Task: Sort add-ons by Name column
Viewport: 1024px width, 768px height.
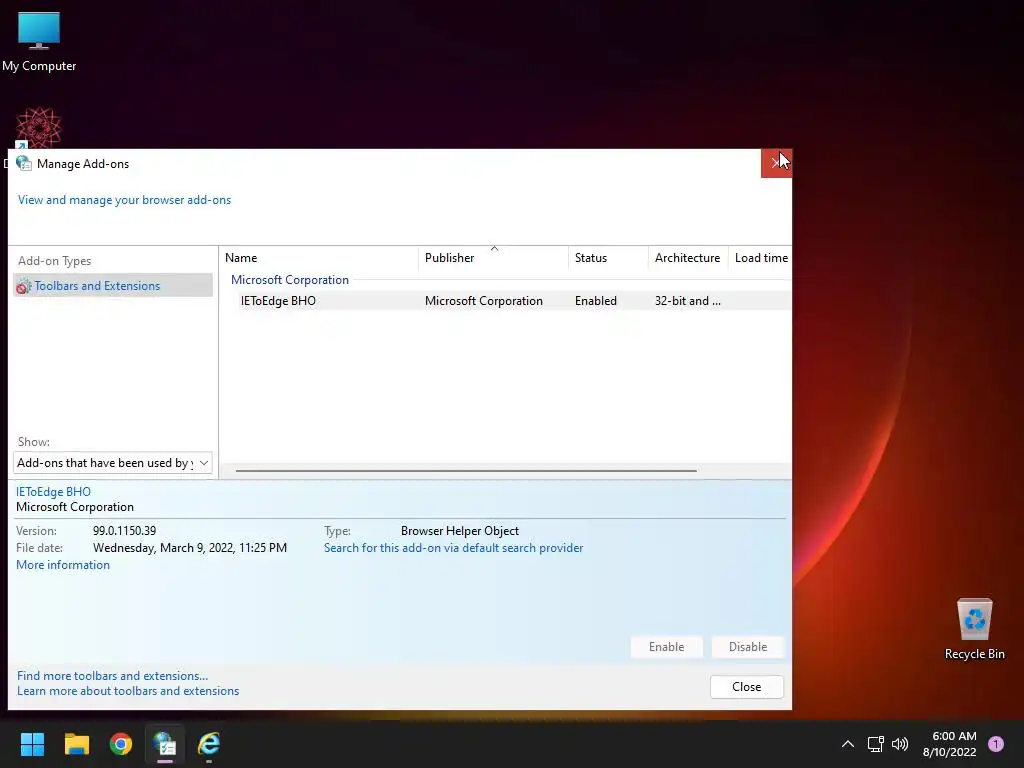Action: (x=319, y=258)
